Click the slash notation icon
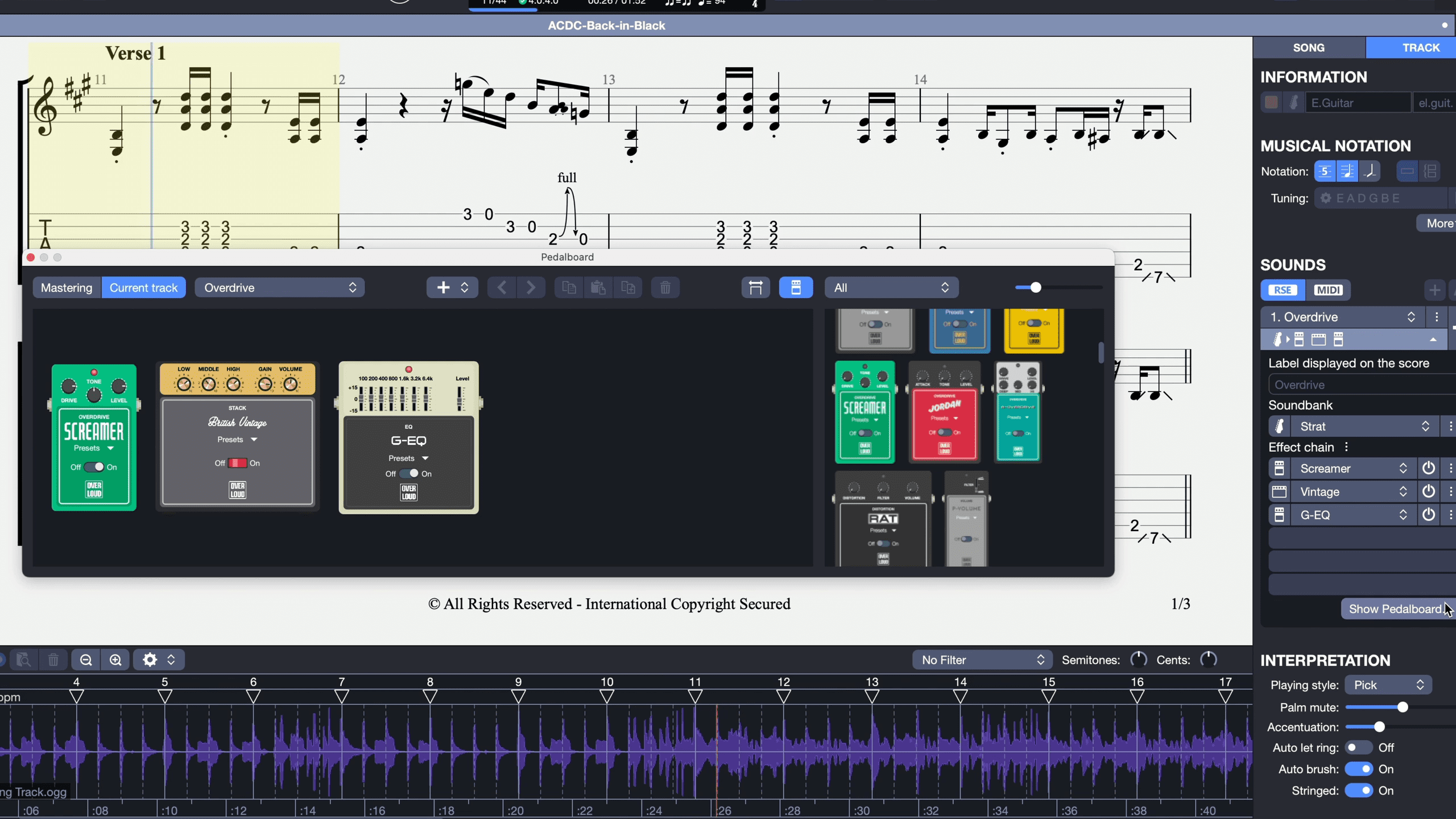The width and height of the screenshot is (1456, 819). point(1370,171)
